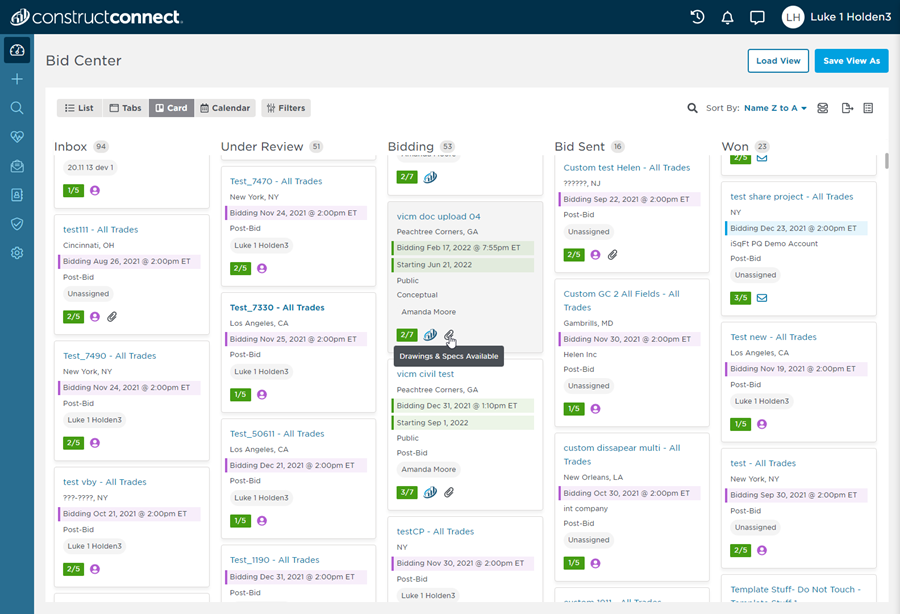Click the magnifier icon next to Sort By
The image size is (900, 614).
pos(692,108)
